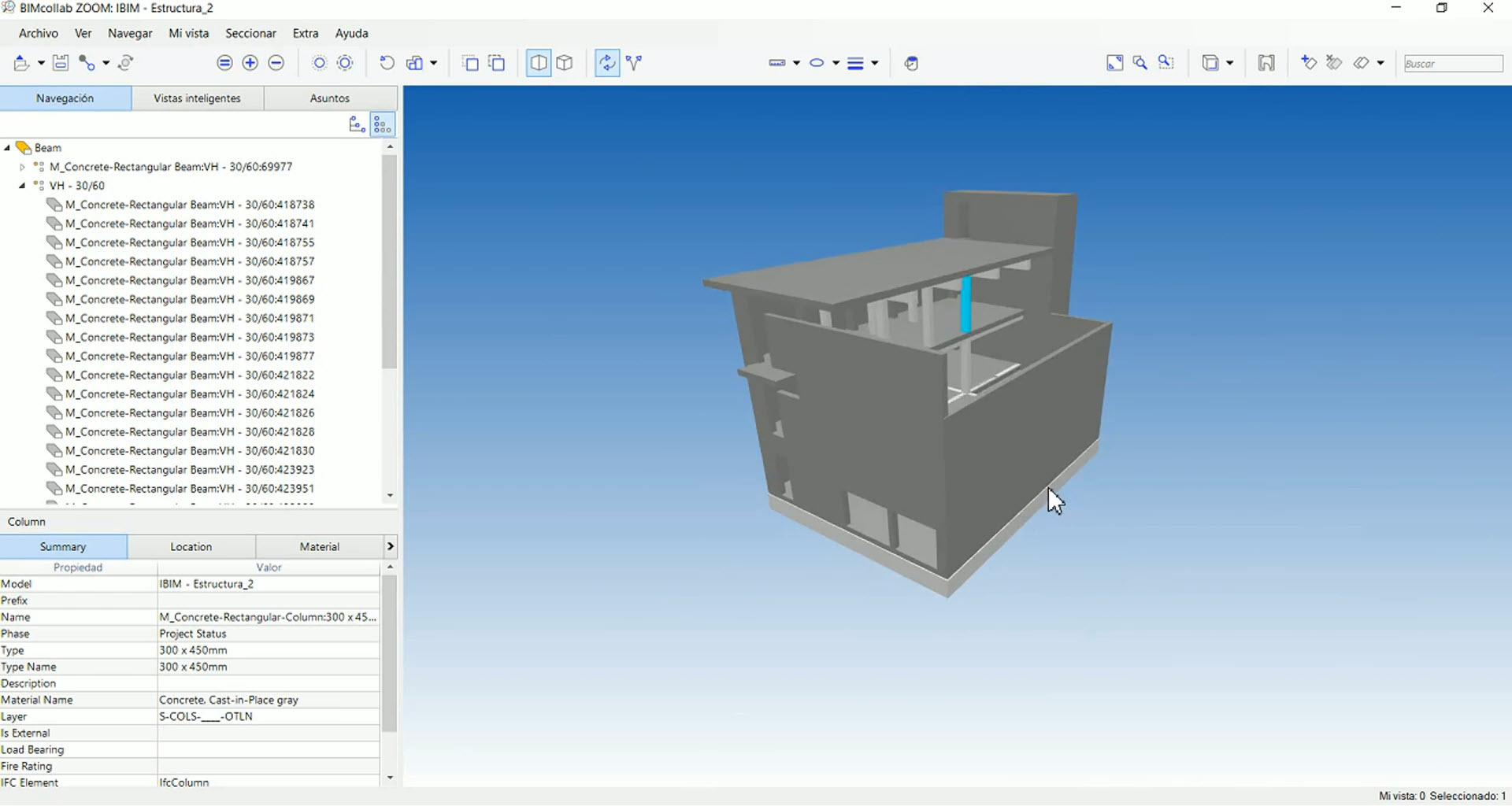
Task: Click the magnifier zoom icon
Action: [1140, 63]
